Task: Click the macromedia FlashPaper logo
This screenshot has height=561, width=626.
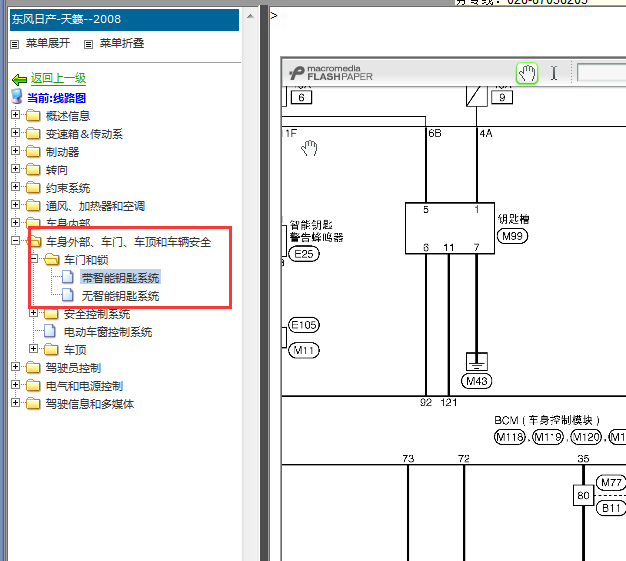Action: pyautogui.click(x=331, y=73)
